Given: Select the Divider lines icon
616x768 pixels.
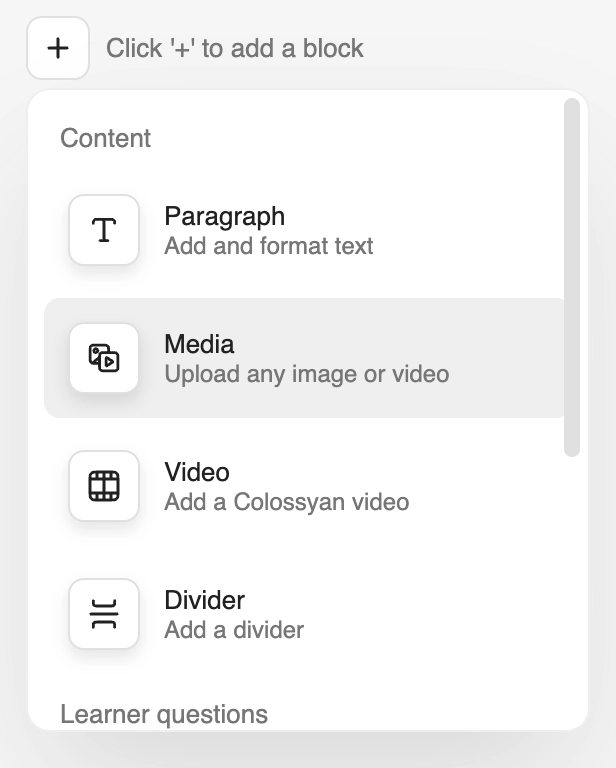Looking at the screenshot, I should coord(104,613).
